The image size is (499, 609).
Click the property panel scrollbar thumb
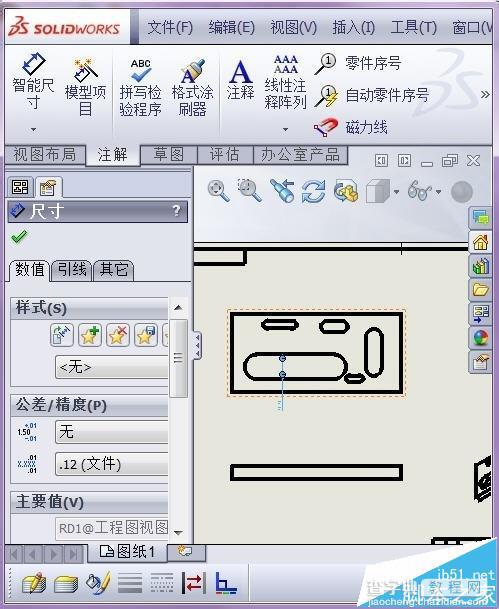(178, 358)
